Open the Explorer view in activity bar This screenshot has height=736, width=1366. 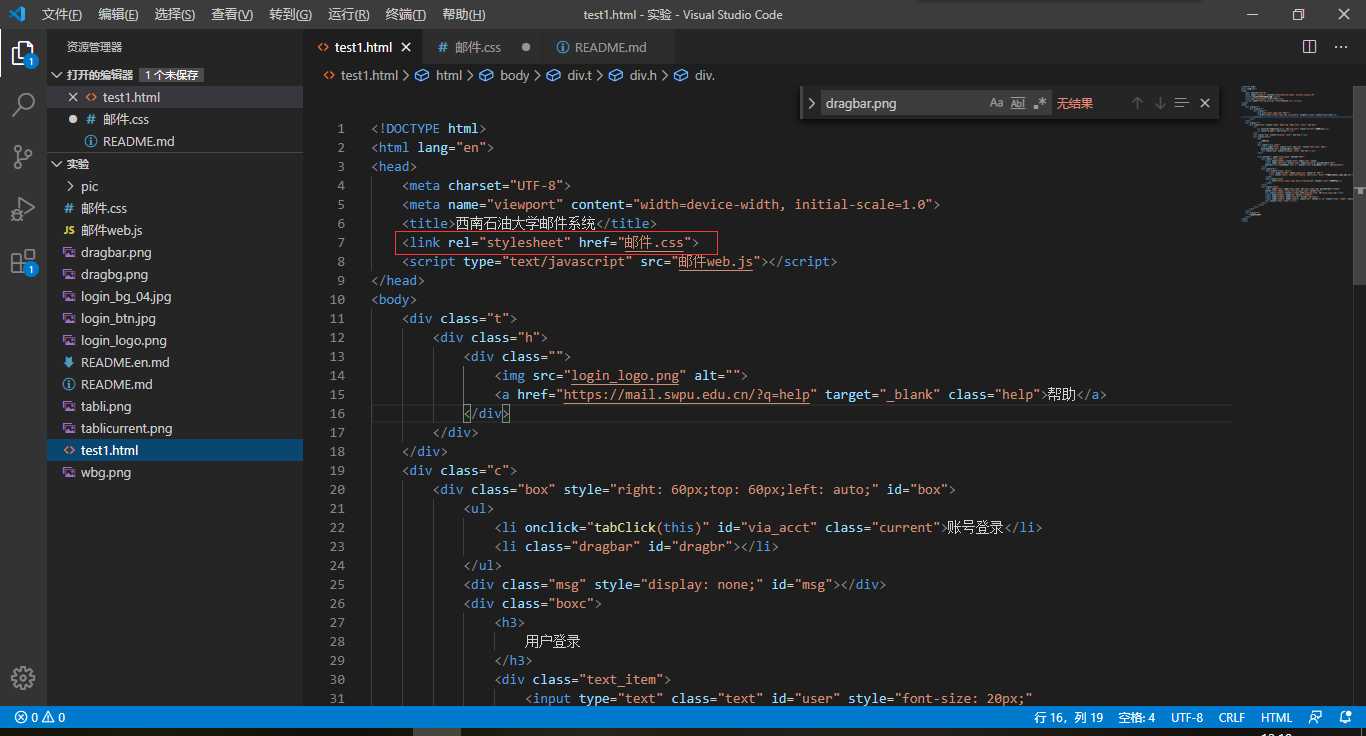(23, 53)
